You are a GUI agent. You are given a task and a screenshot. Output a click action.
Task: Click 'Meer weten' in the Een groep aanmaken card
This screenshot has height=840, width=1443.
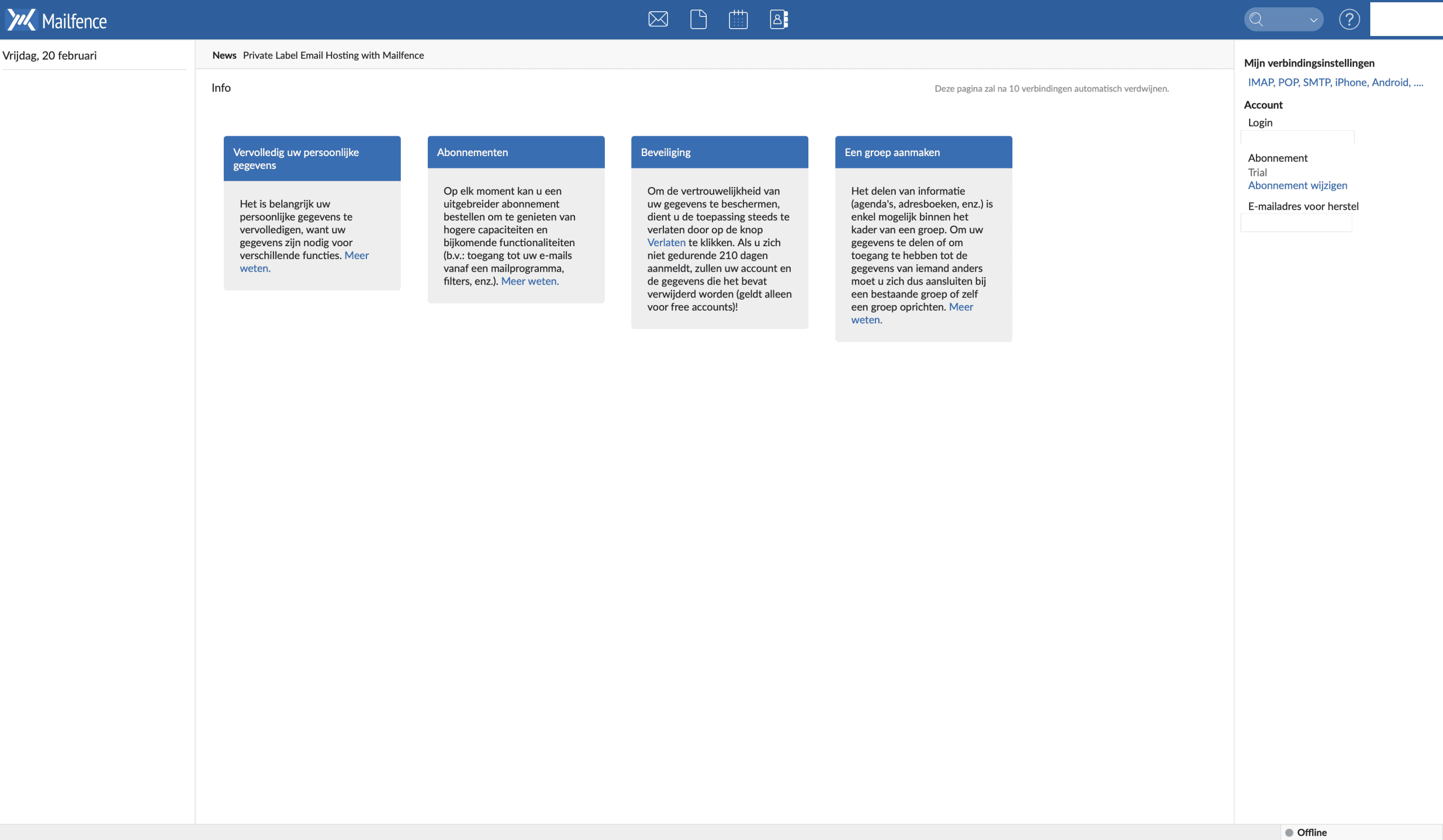[960, 306]
